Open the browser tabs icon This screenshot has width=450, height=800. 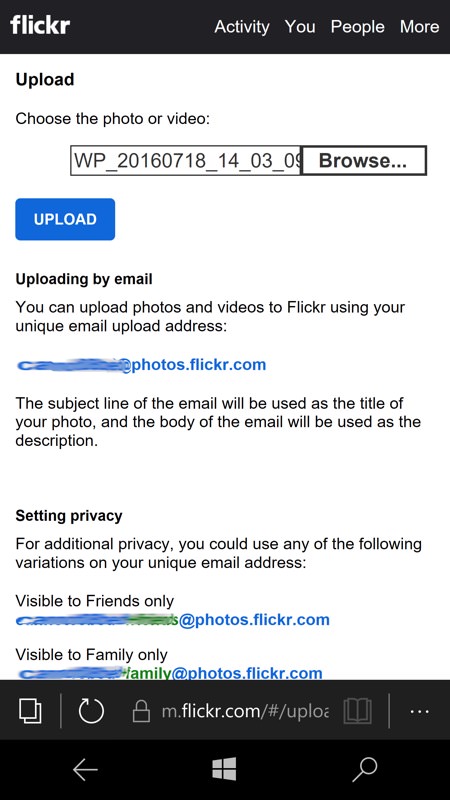(x=30, y=710)
